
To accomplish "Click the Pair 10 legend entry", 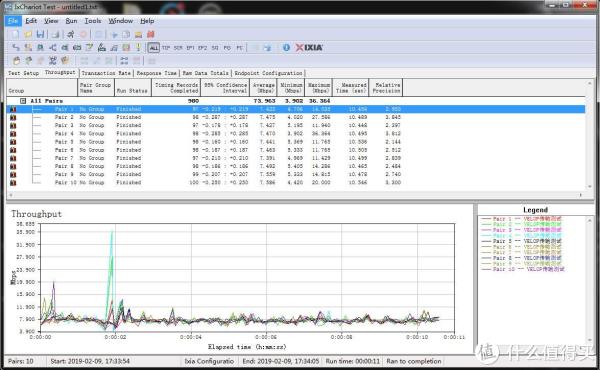I will (522, 269).
